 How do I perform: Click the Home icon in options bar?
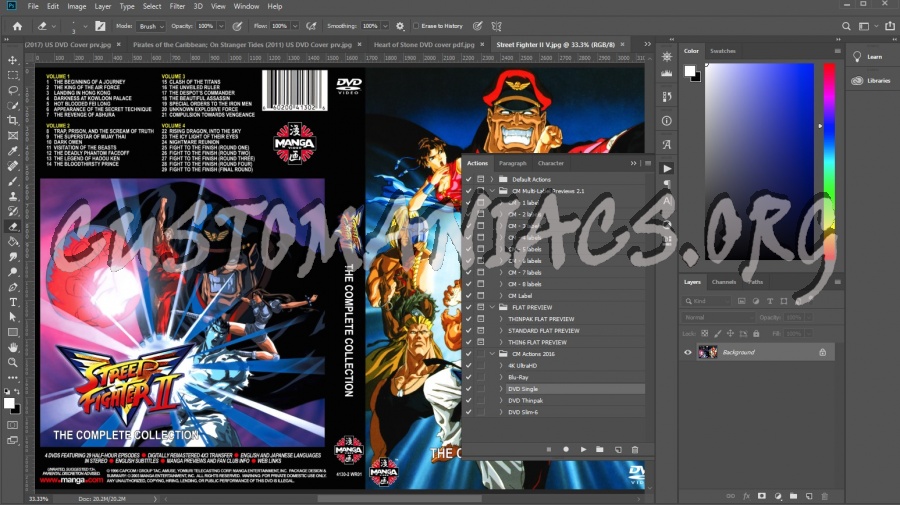(18, 26)
